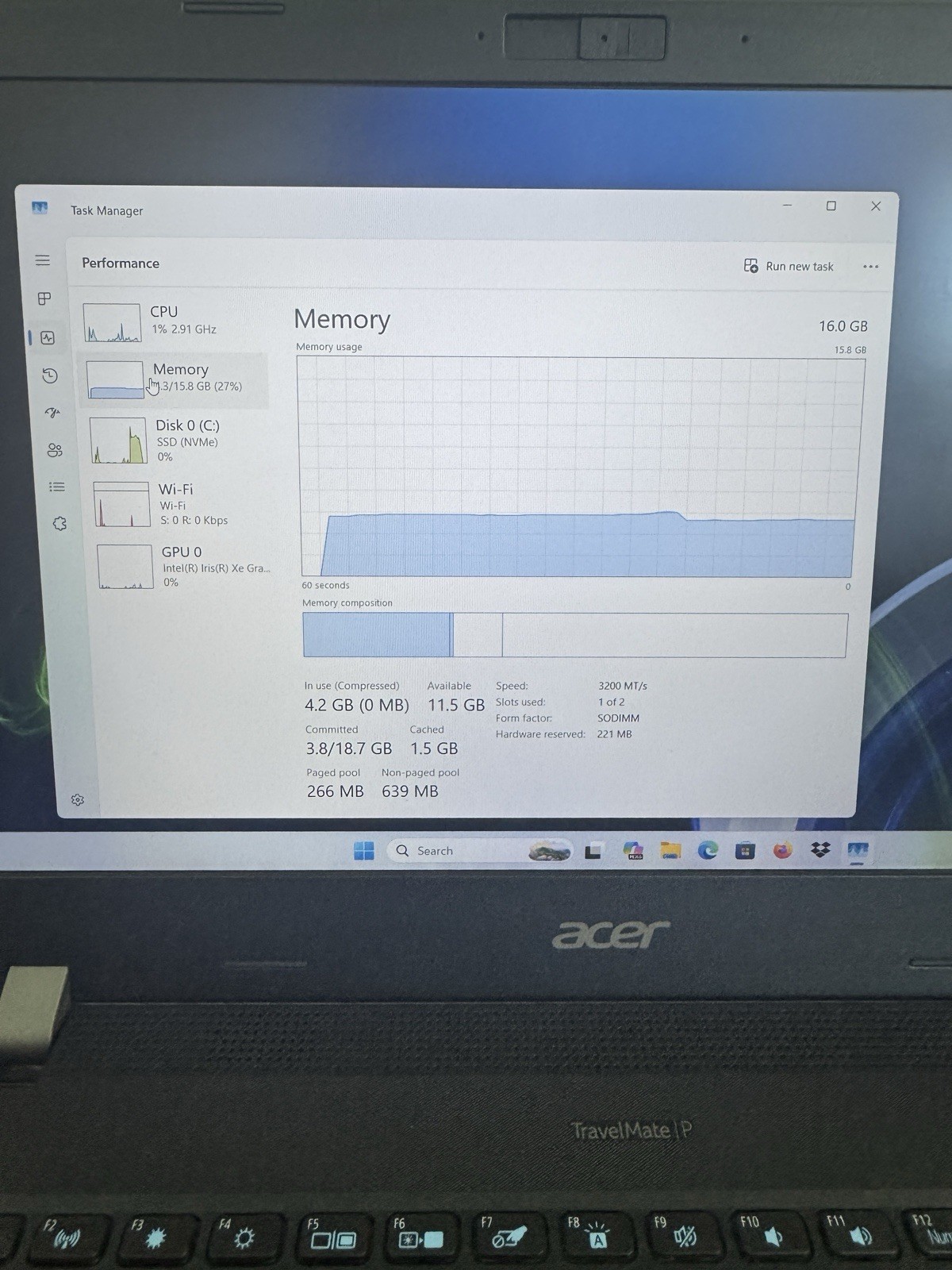The image size is (952, 1270).
Task: Click the Memory composition bar
Action: click(575, 635)
